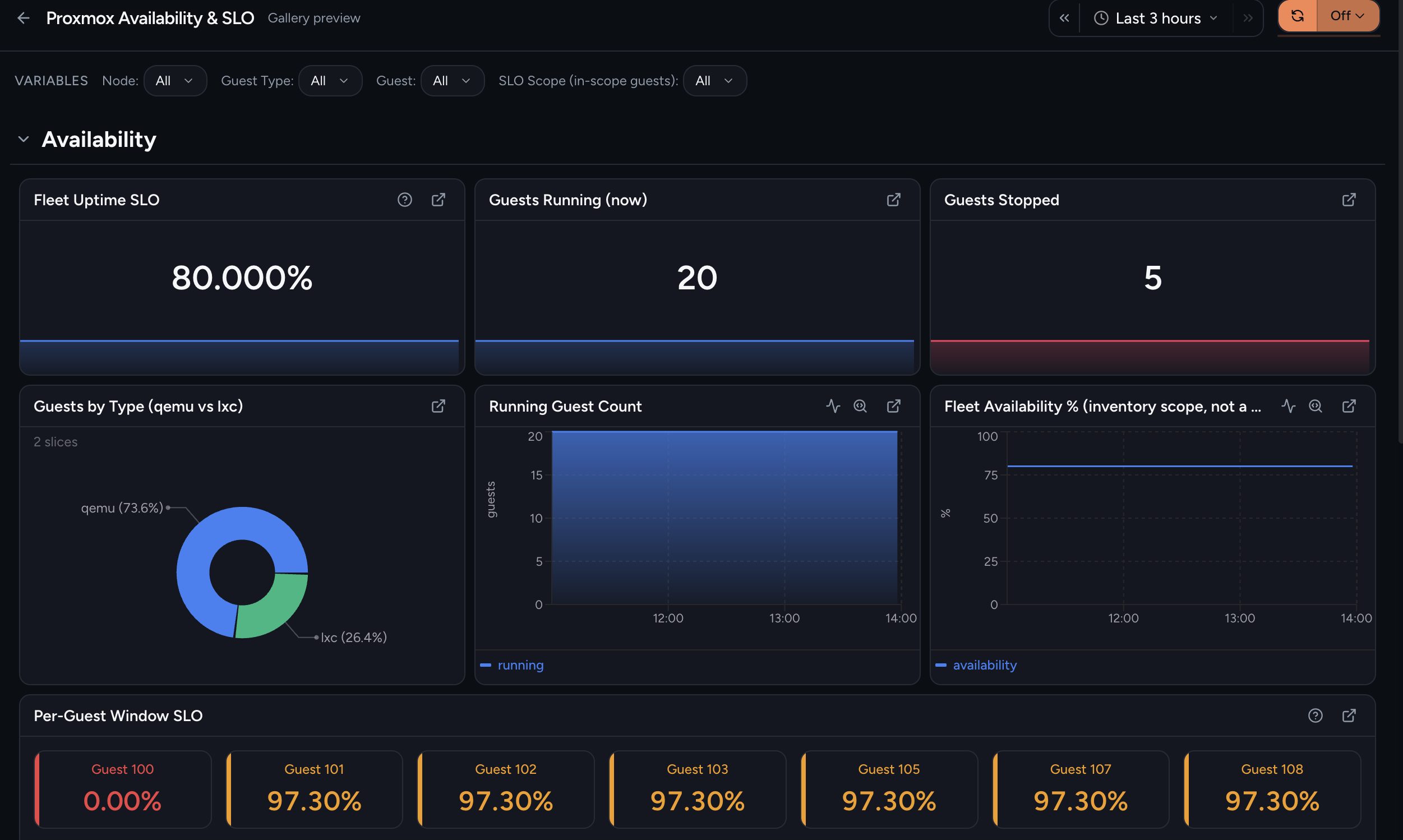Select the Guest 101 stat card
The width and height of the screenshot is (1403, 840).
pos(315,790)
